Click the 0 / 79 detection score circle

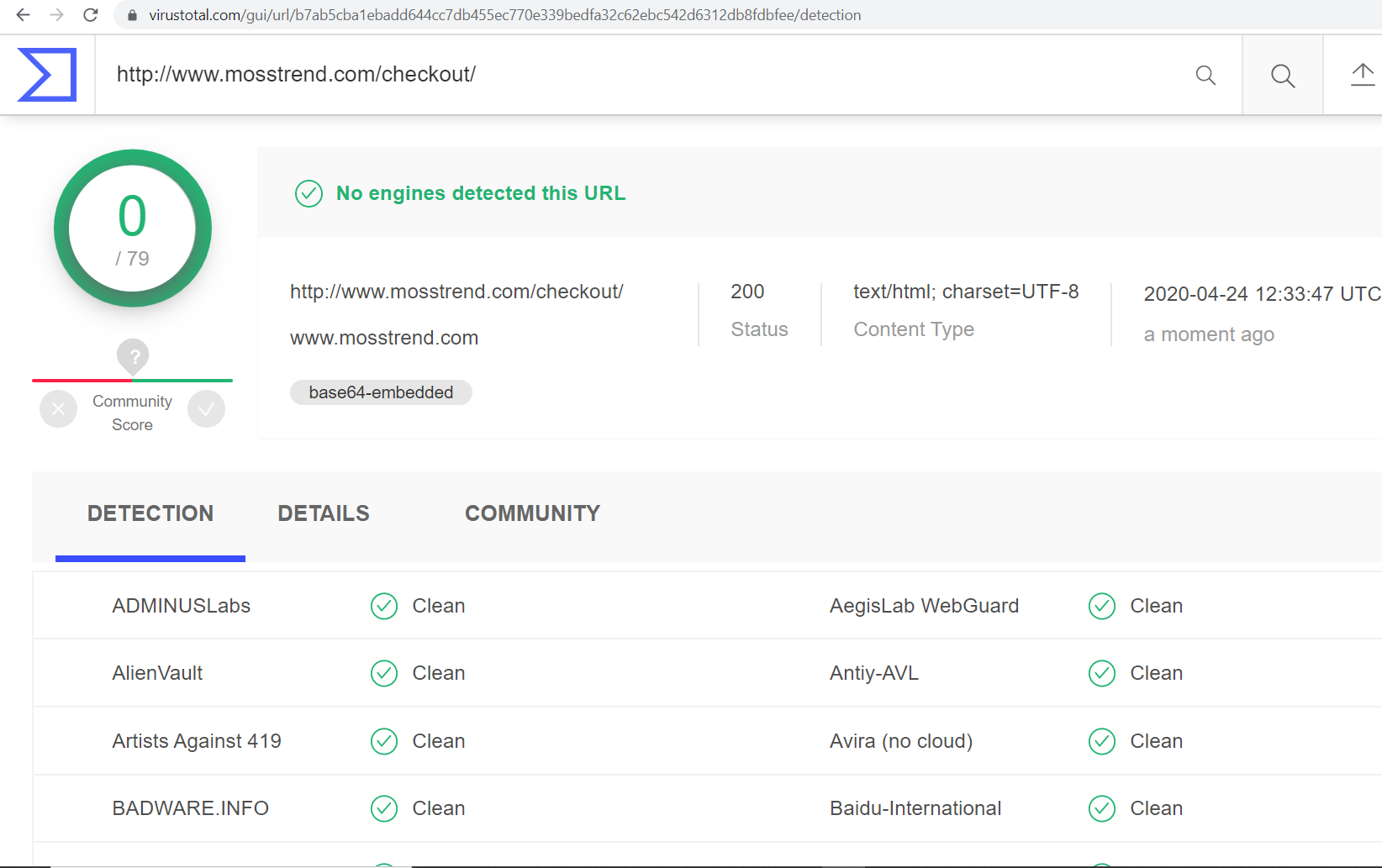[133, 229]
